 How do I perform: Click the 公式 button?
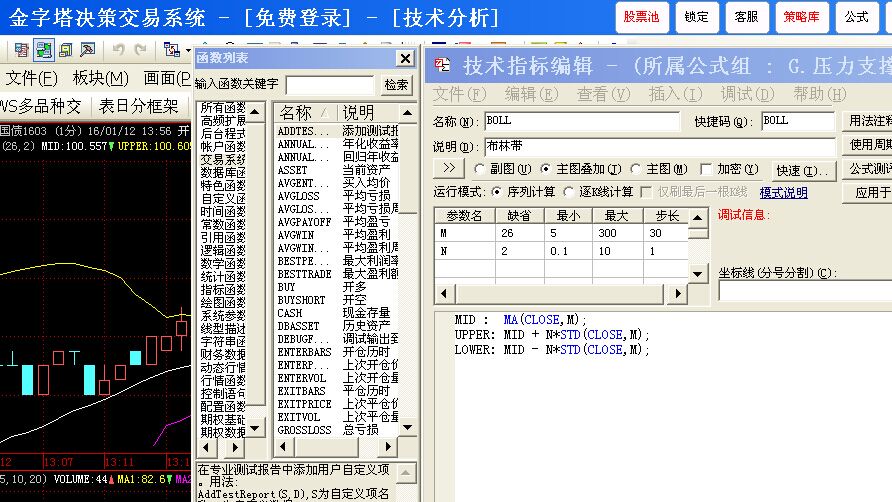click(x=857, y=17)
